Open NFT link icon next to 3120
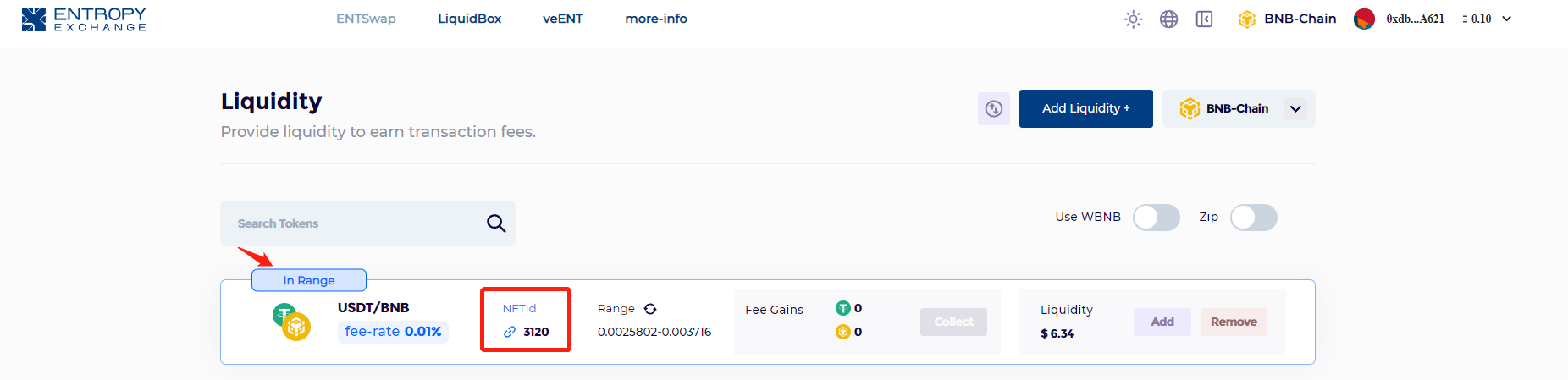 click(x=510, y=332)
